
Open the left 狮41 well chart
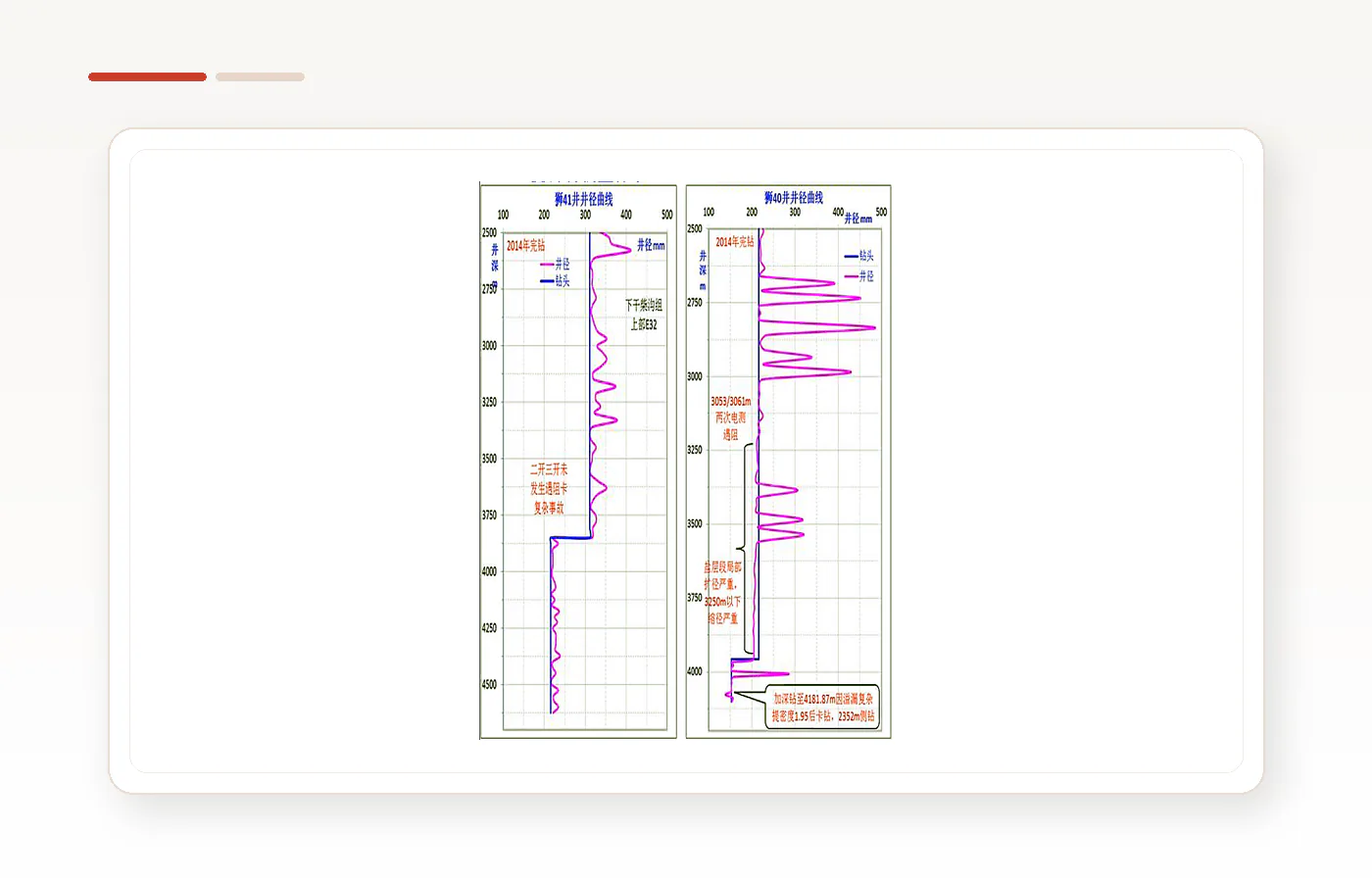click(x=578, y=462)
